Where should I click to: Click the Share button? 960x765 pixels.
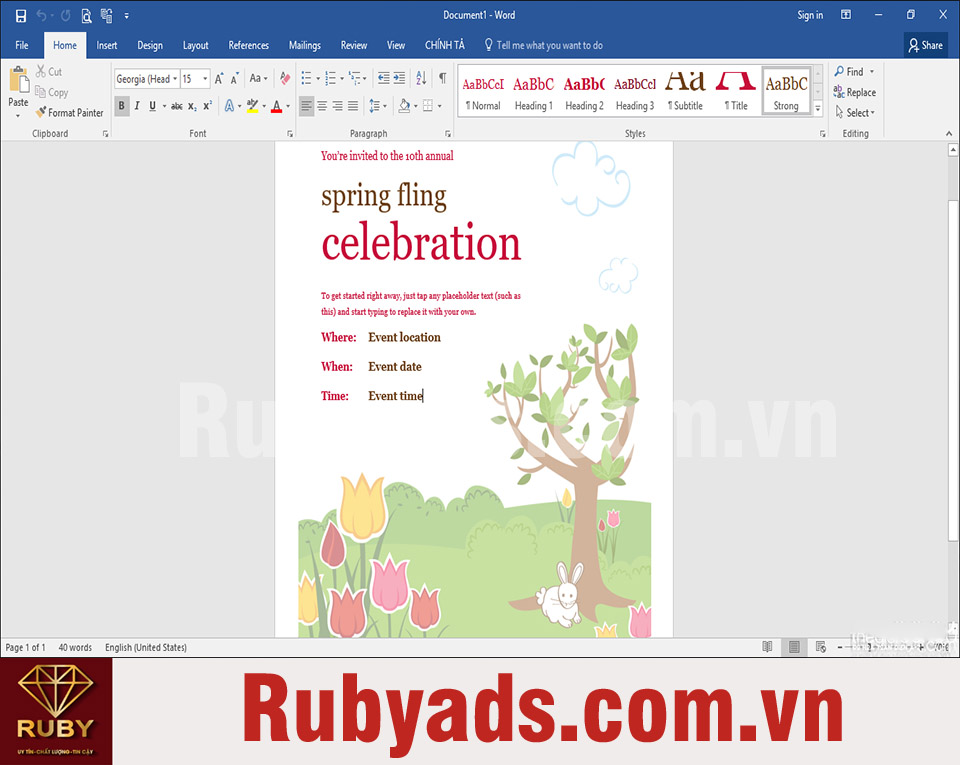pos(925,45)
